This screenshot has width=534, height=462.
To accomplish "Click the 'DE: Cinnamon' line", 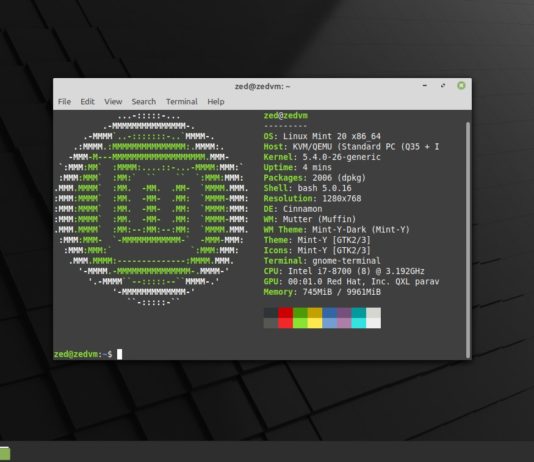I will [x=293, y=209].
